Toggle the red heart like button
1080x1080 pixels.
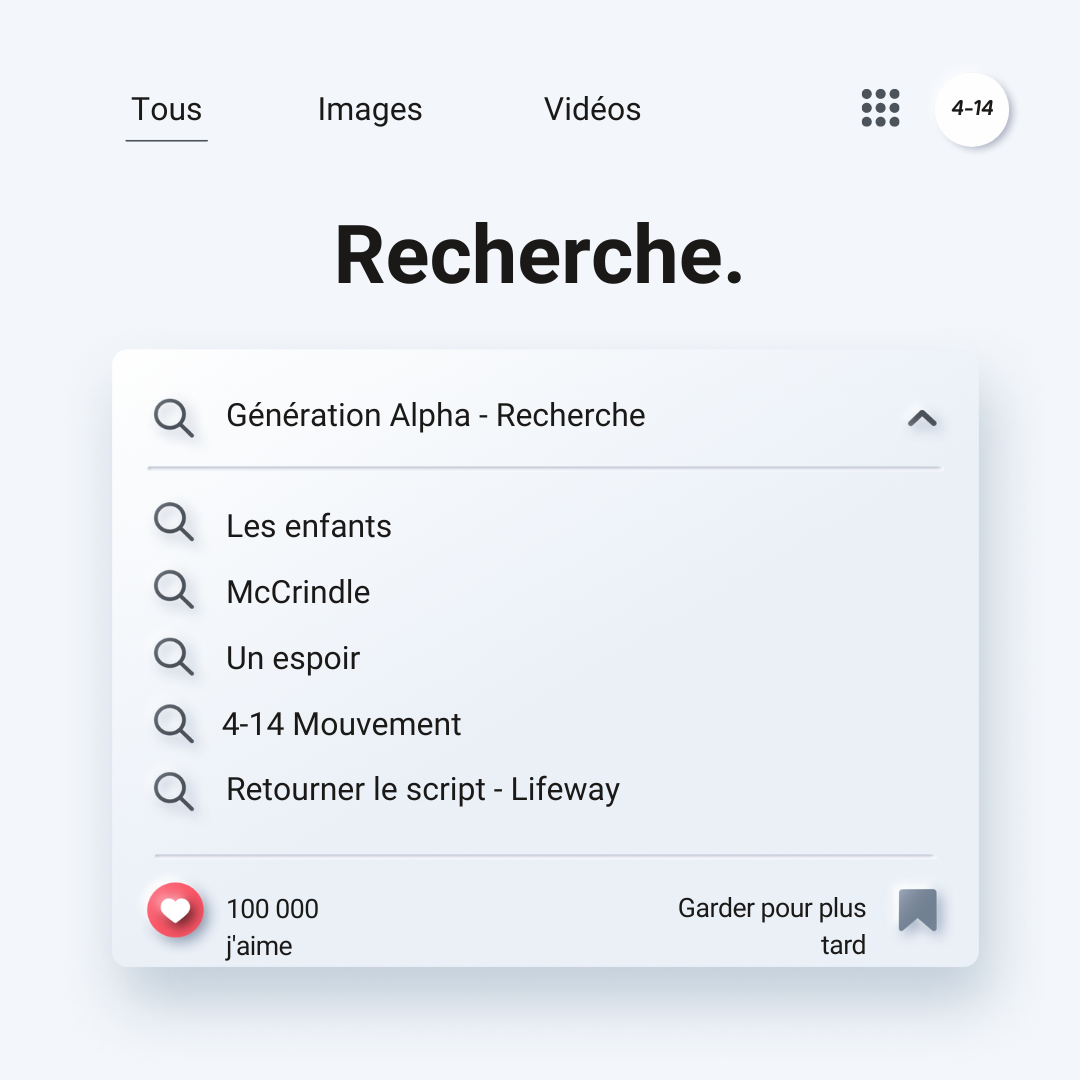coord(175,910)
